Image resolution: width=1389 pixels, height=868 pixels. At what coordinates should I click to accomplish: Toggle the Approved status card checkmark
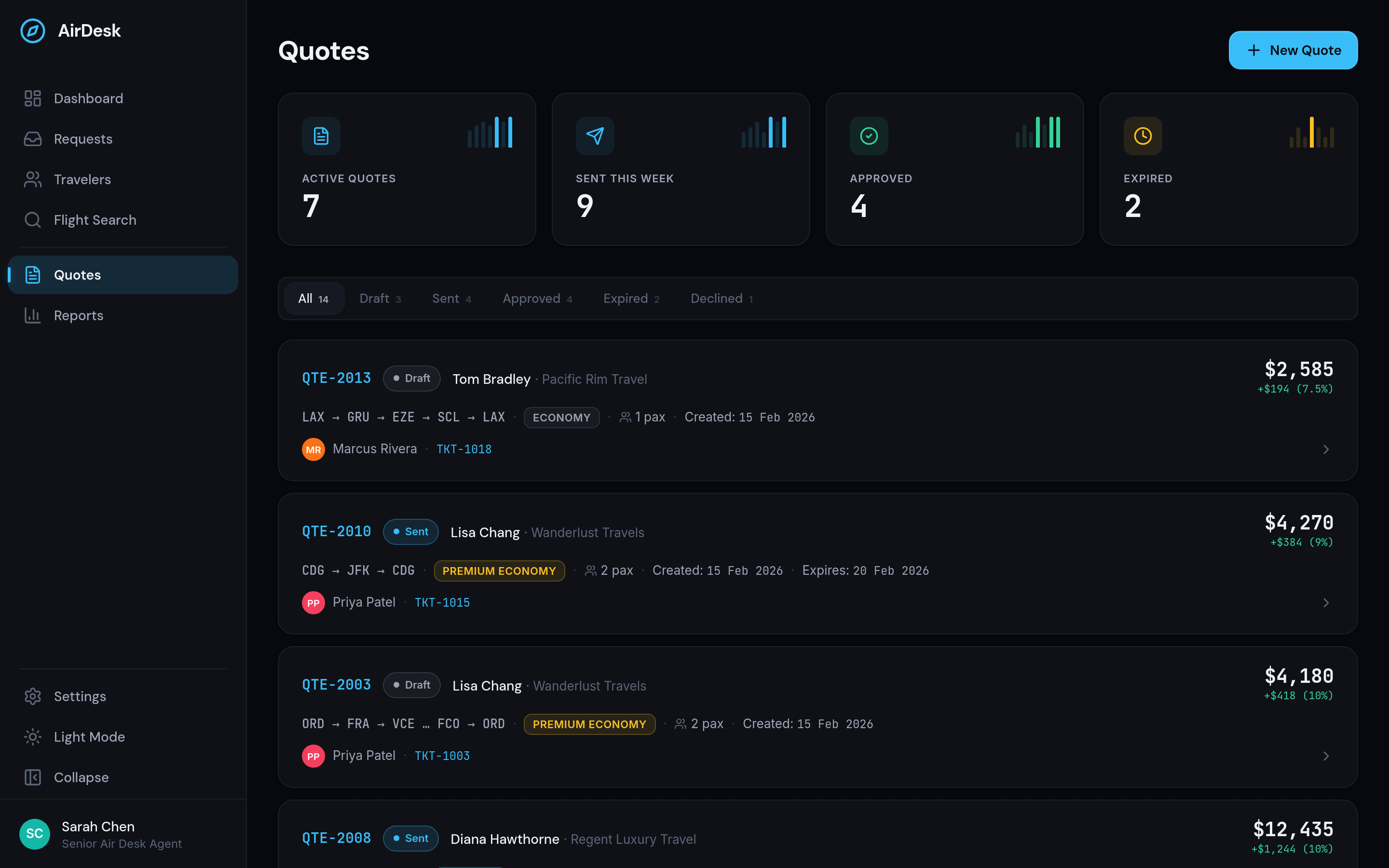[869, 136]
